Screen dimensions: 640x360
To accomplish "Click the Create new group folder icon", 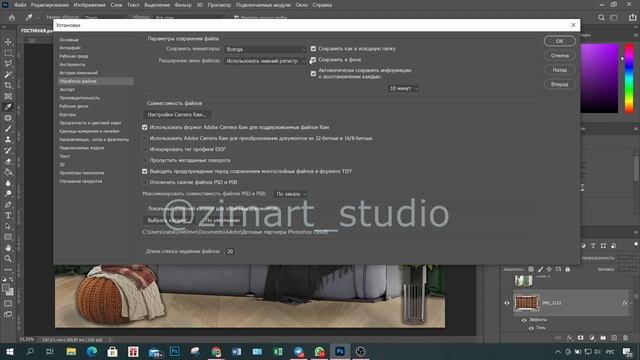I will (603, 338).
